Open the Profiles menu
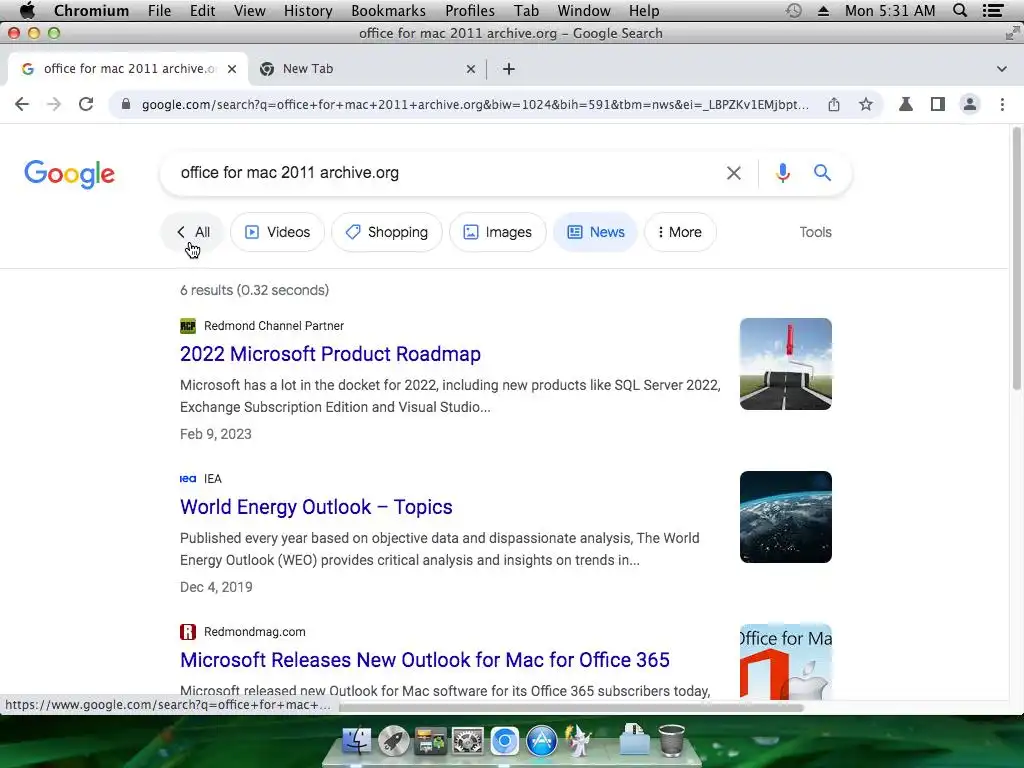 pyautogui.click(x=470, y=11)
